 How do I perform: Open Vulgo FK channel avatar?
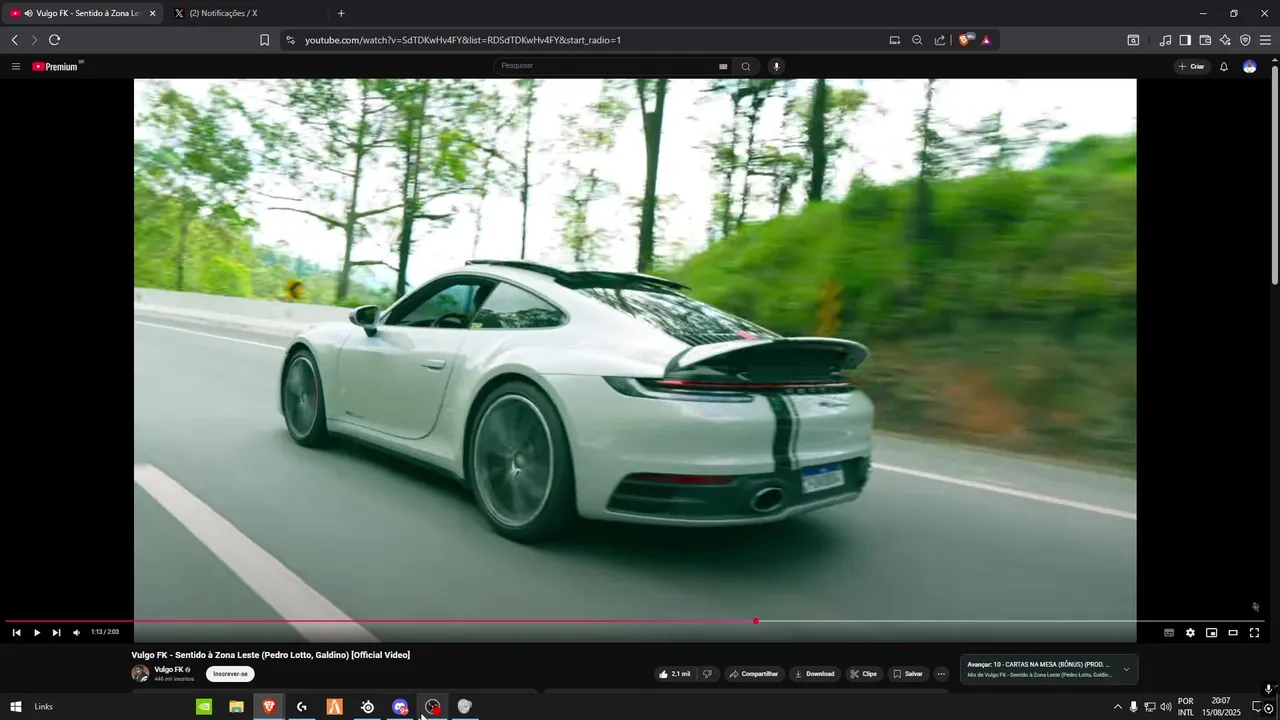tap(140, 674)
